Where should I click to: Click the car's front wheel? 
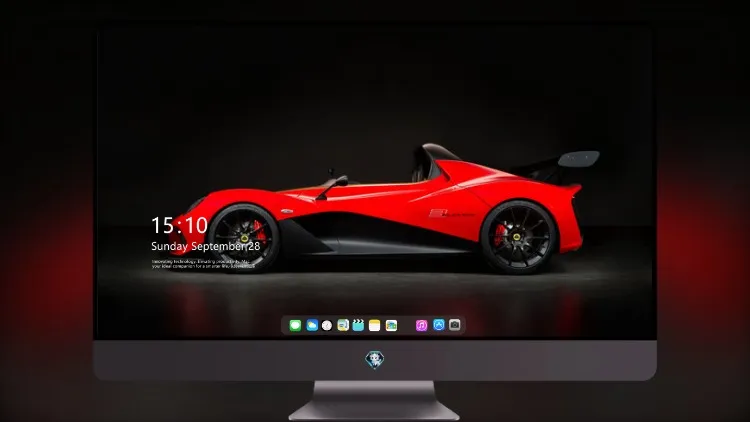pos(244,238)
